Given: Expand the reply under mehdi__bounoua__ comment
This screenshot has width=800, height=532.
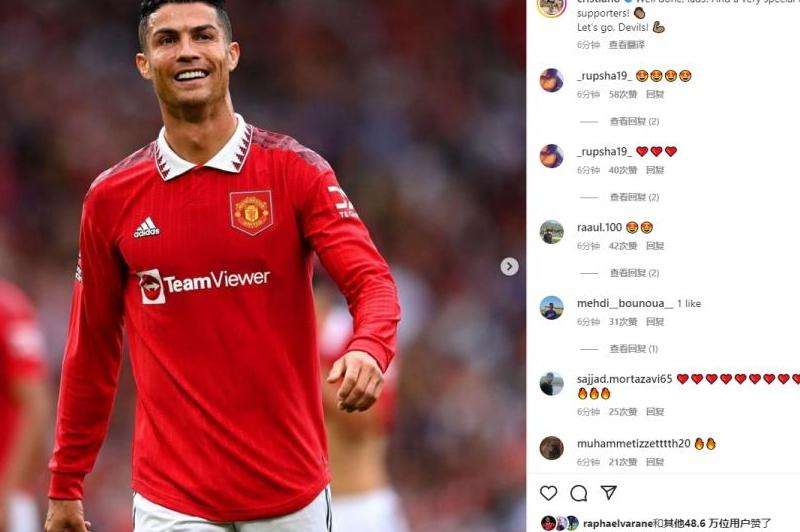Looking at the screenshot, I should (x=634, y=349).
